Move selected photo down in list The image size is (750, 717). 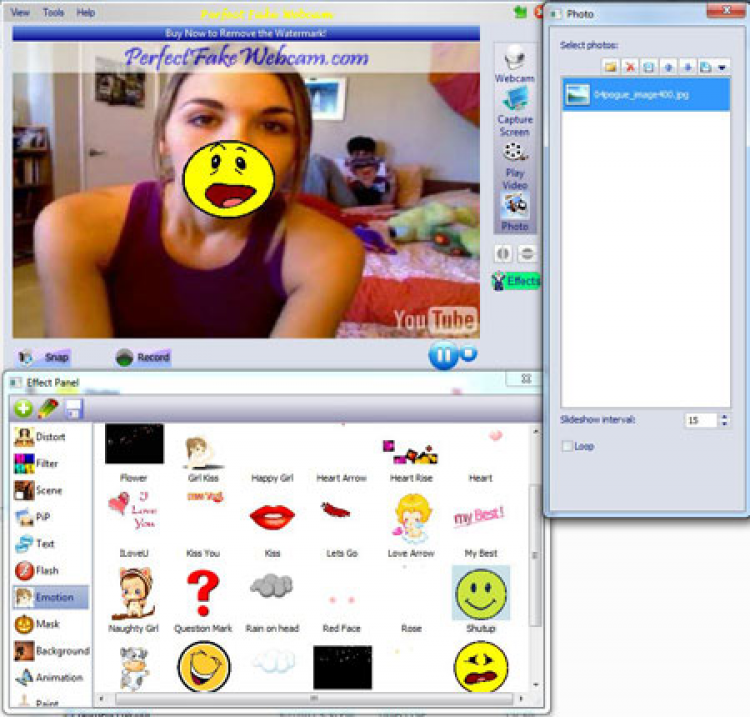687,67
